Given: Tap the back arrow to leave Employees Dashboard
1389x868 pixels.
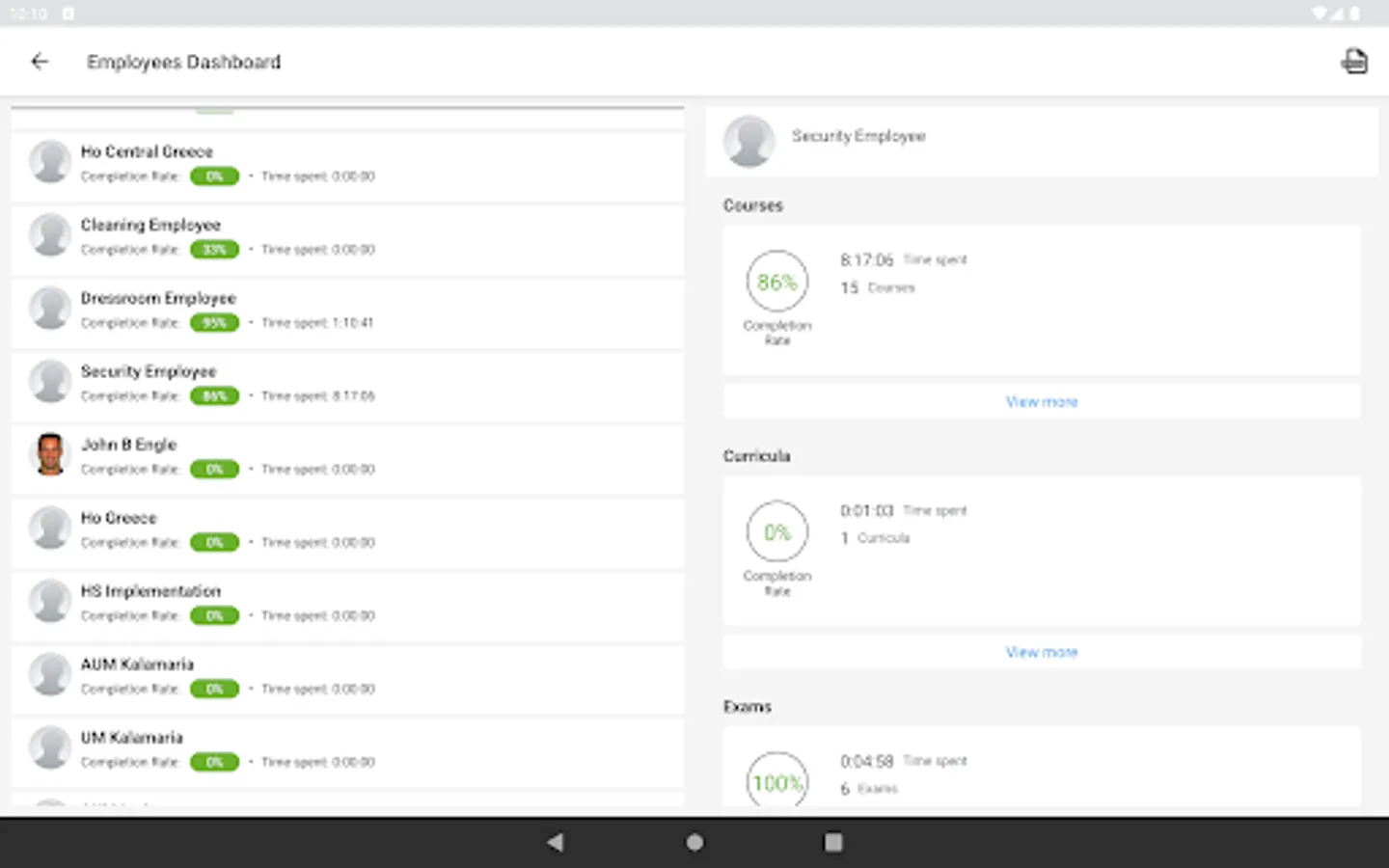Looking at the screenshot, I should [40, 61].
